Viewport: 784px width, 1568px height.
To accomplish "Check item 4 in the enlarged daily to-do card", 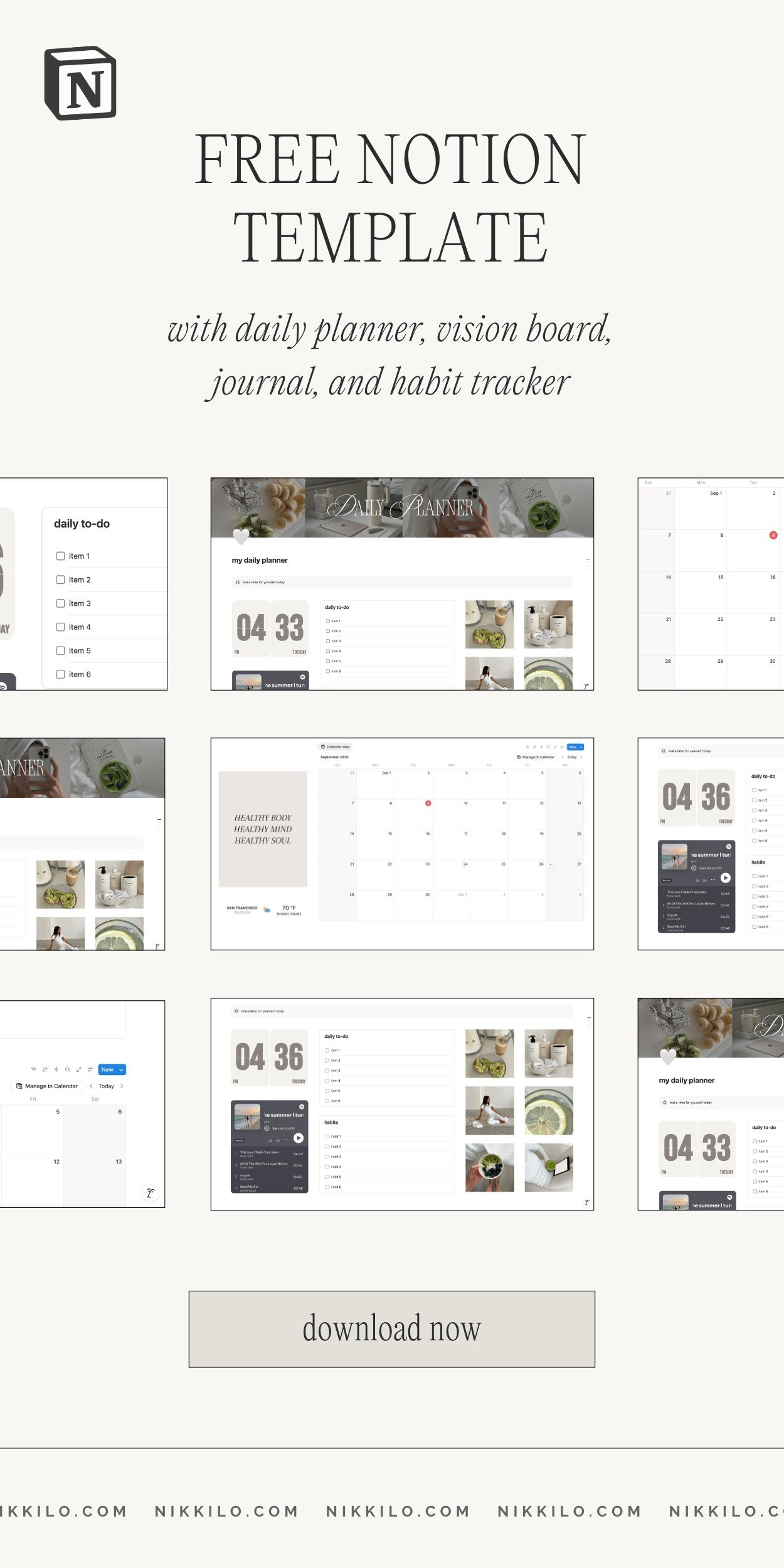I will (60, 627).
